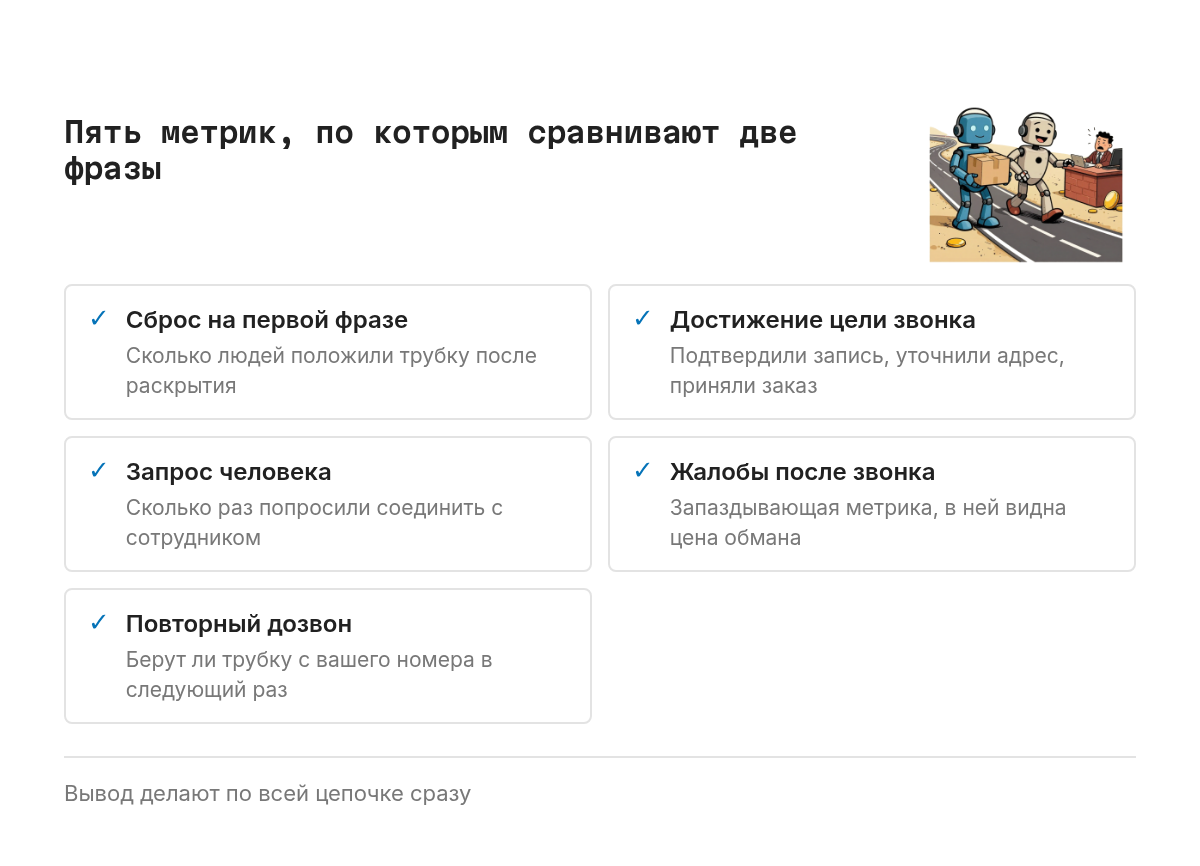Click the footer note "Вывод делают по всей цепочке сразу"
This screenshot has height=866, width=1200.
[267, 794]
